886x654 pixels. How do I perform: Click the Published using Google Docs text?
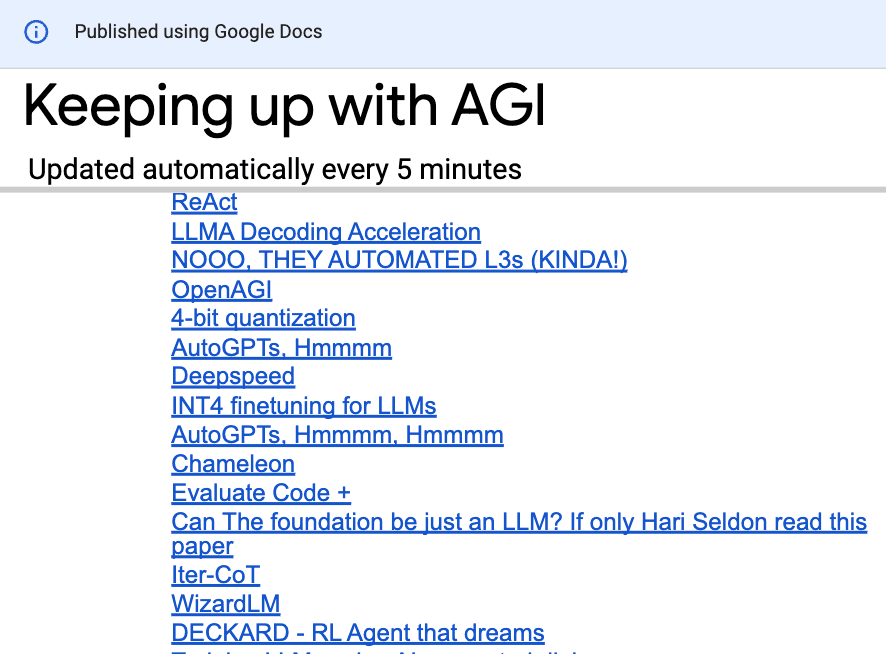(198, 32)
